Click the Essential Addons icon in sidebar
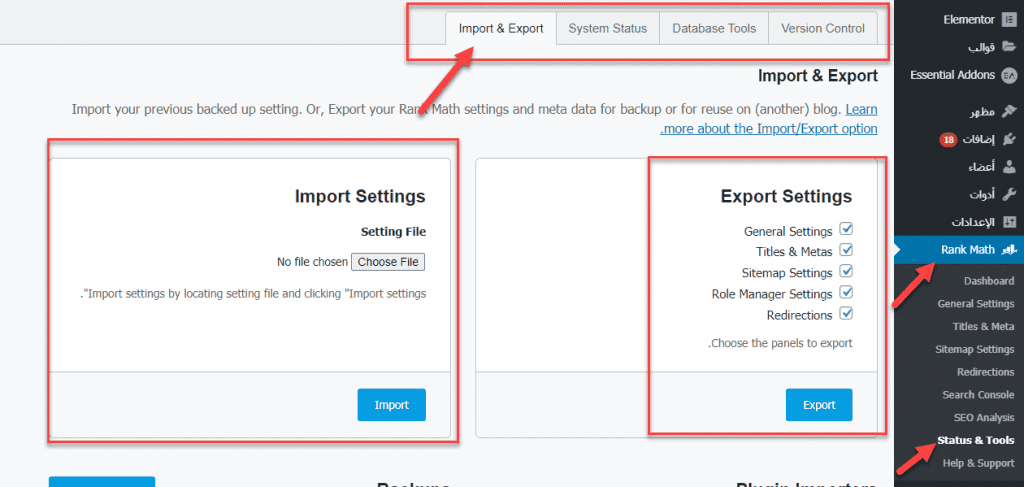The width and height of the screenshot is (1024, 487). coord(1009,75)
